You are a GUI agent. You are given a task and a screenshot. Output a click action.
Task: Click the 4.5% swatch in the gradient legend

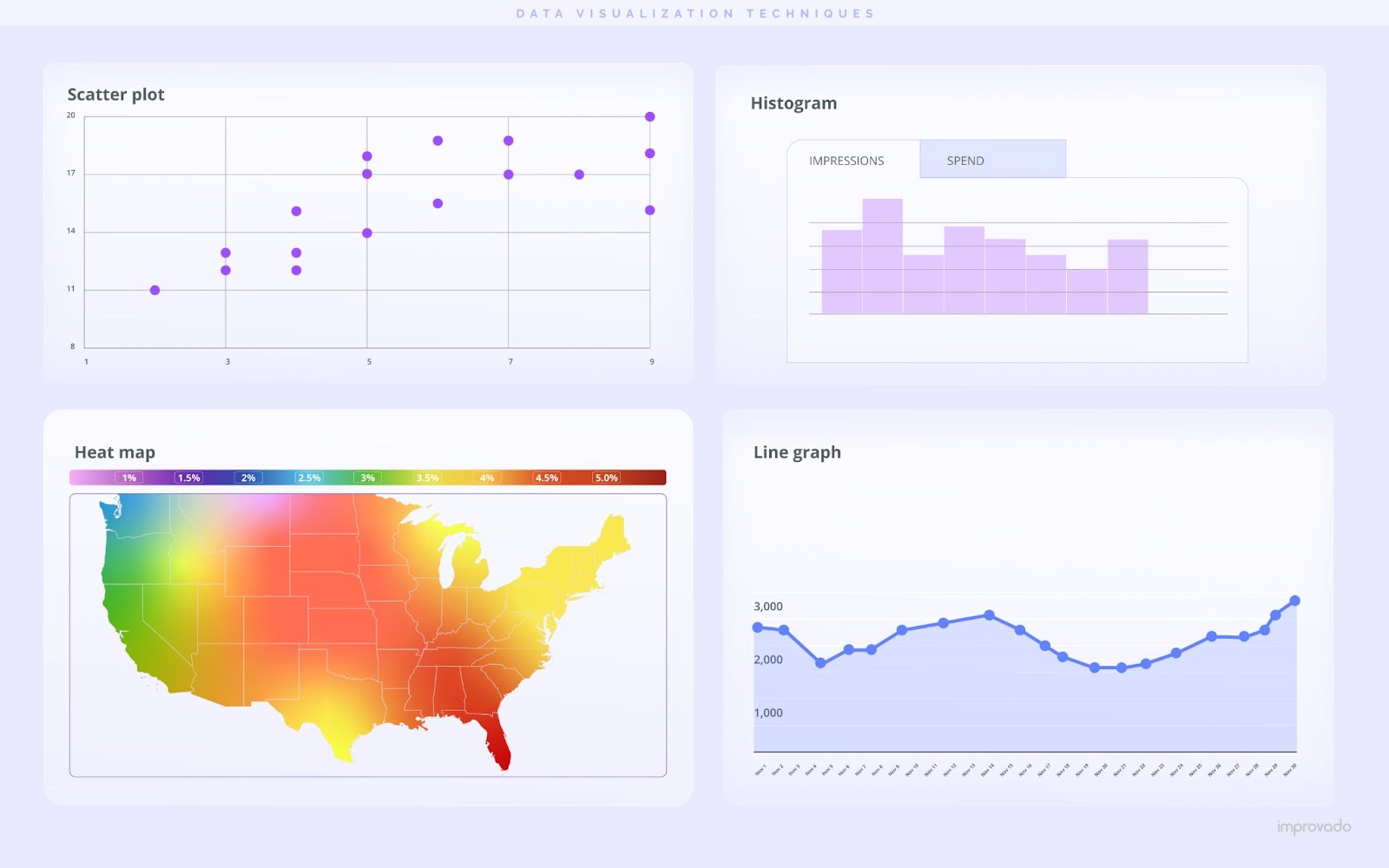pos(546,477)
